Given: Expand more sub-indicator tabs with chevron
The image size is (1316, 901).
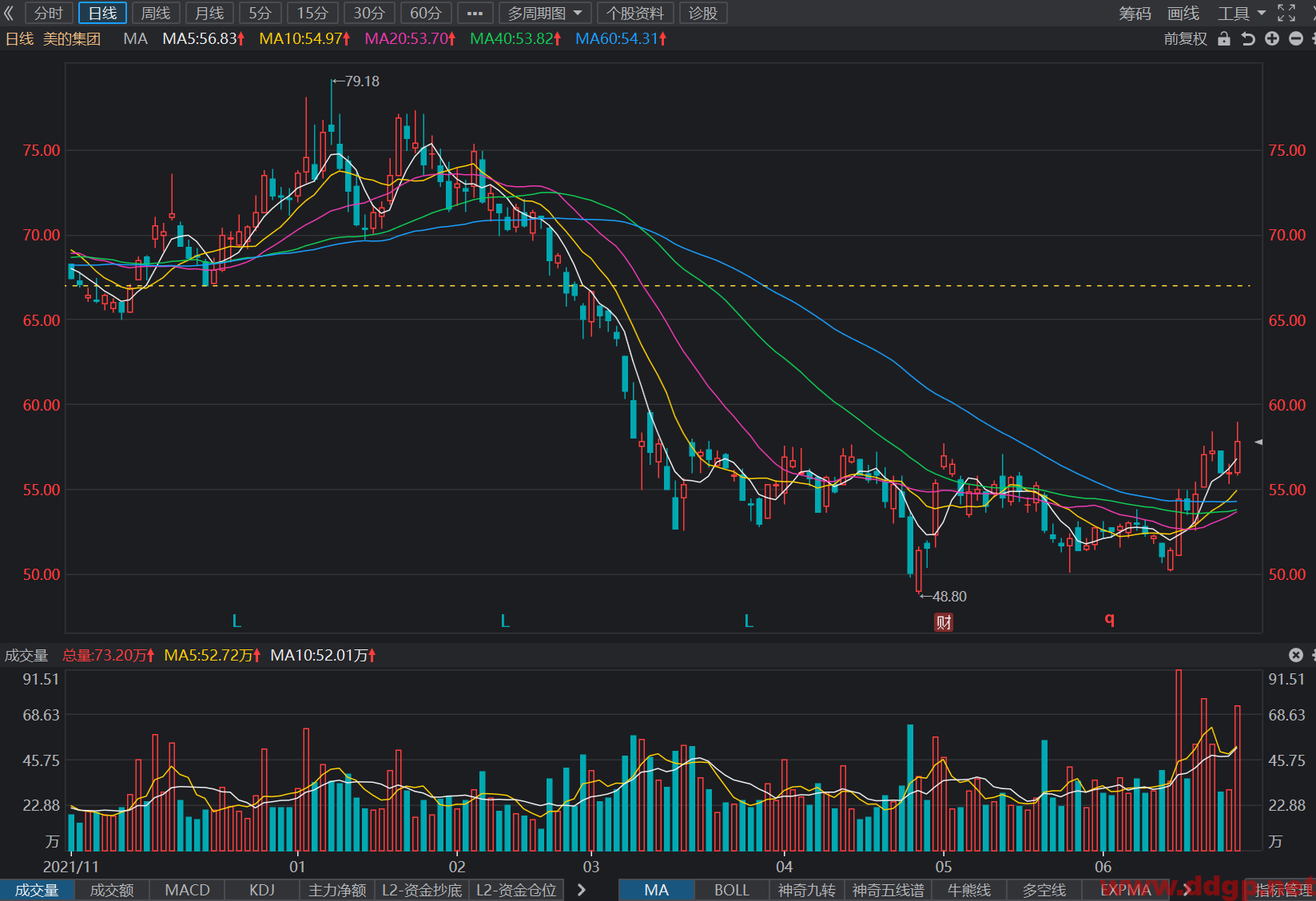Looking at the screenshot, I should tap(582, 890).
